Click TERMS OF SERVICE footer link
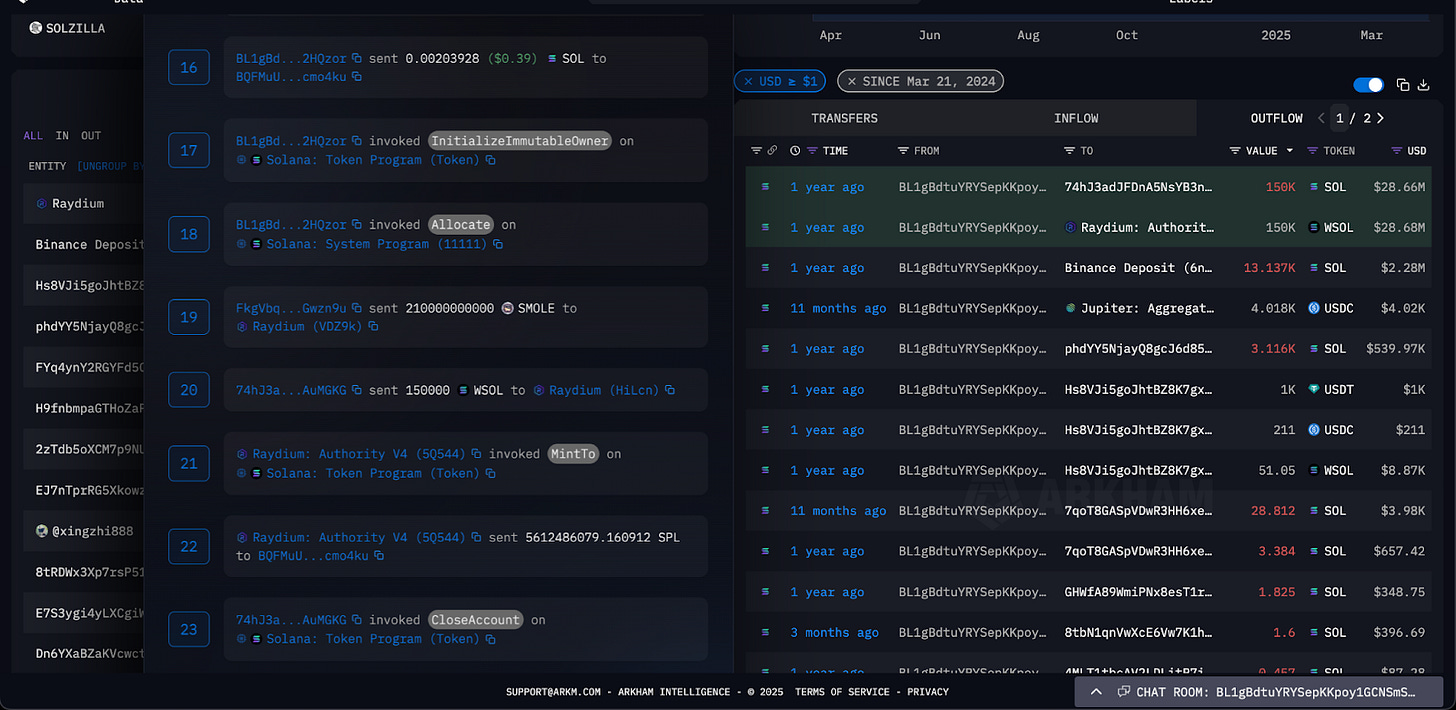This screenshot has height=710, width=1456. (x=841, y=692)
